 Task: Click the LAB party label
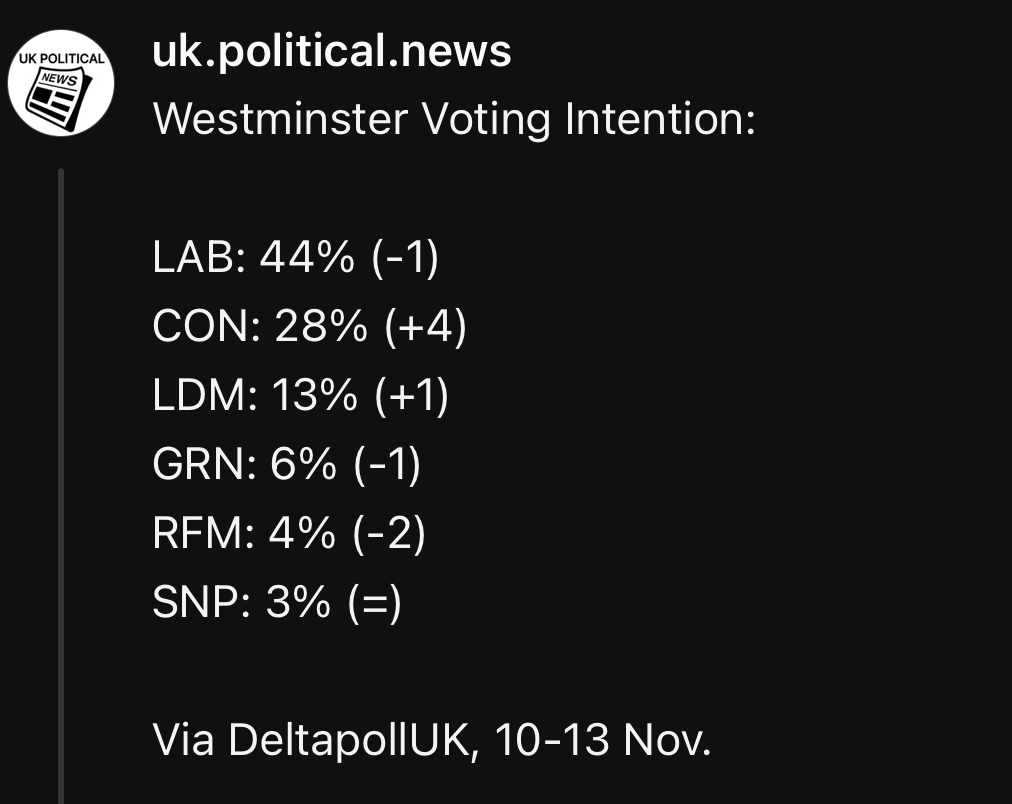point(194,259)
